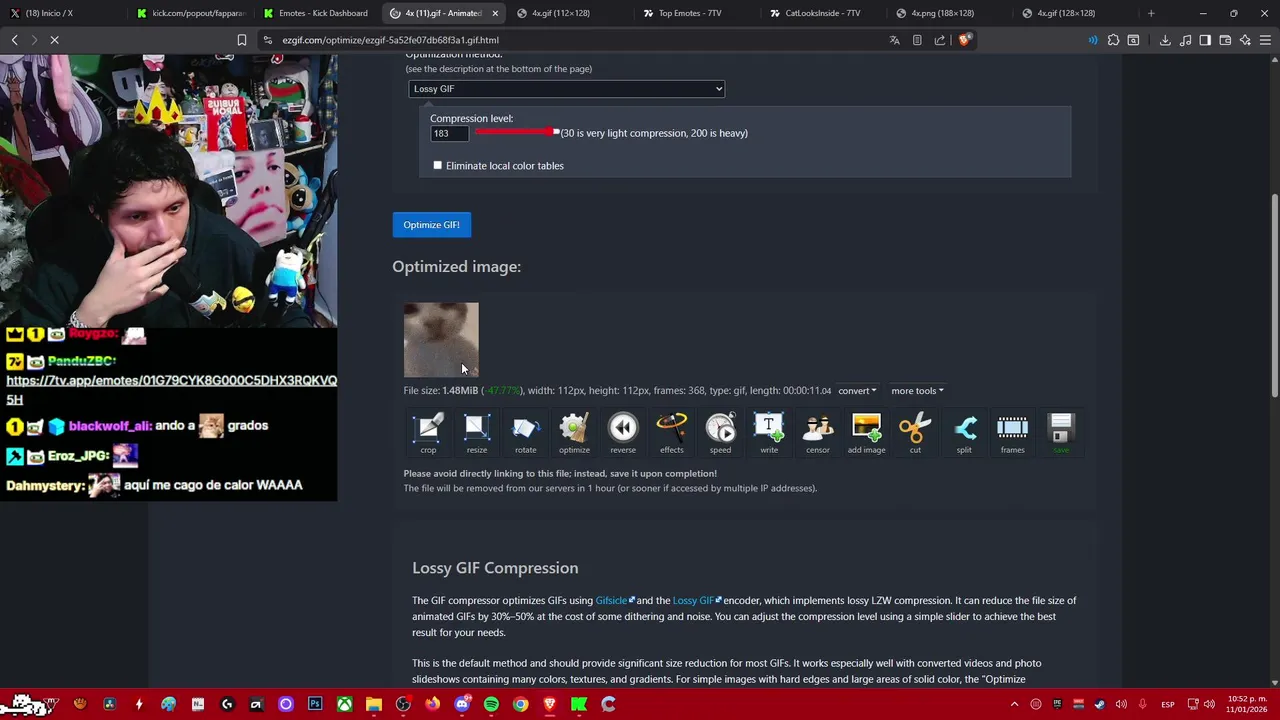Choose the rotate tool icon

(525, 434)
